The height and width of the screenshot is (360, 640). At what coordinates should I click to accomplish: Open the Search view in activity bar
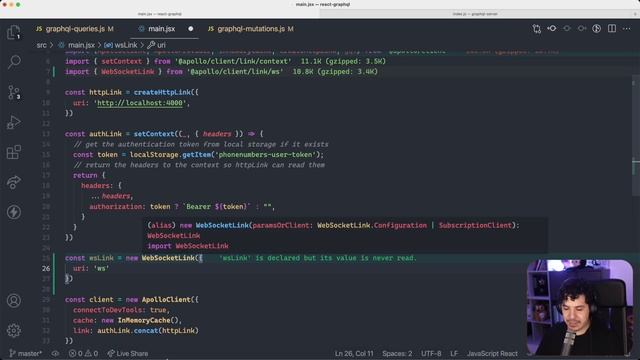[13, 62]
